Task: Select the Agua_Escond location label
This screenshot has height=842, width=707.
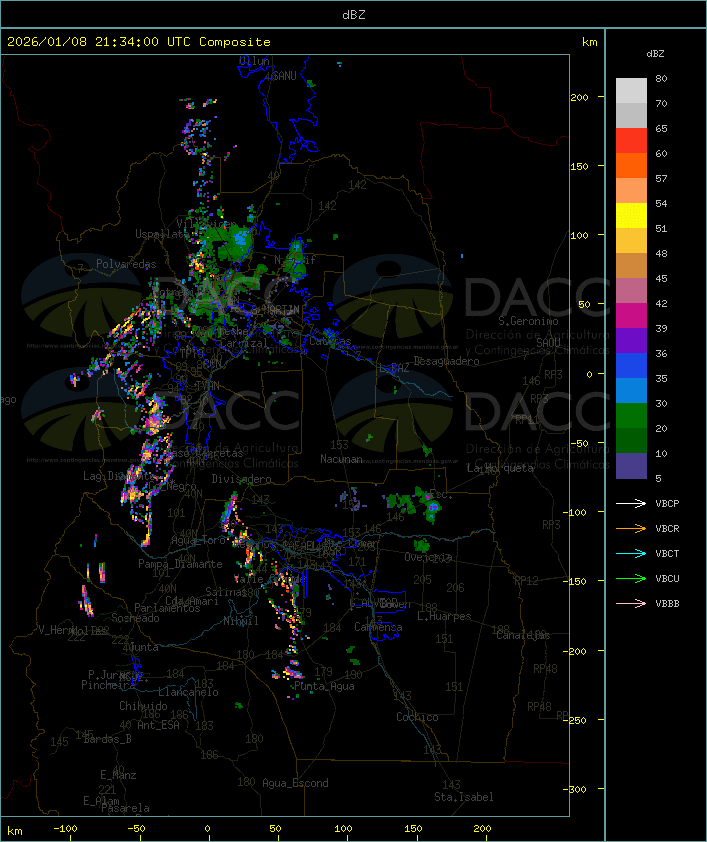Action: coord(295,783)
